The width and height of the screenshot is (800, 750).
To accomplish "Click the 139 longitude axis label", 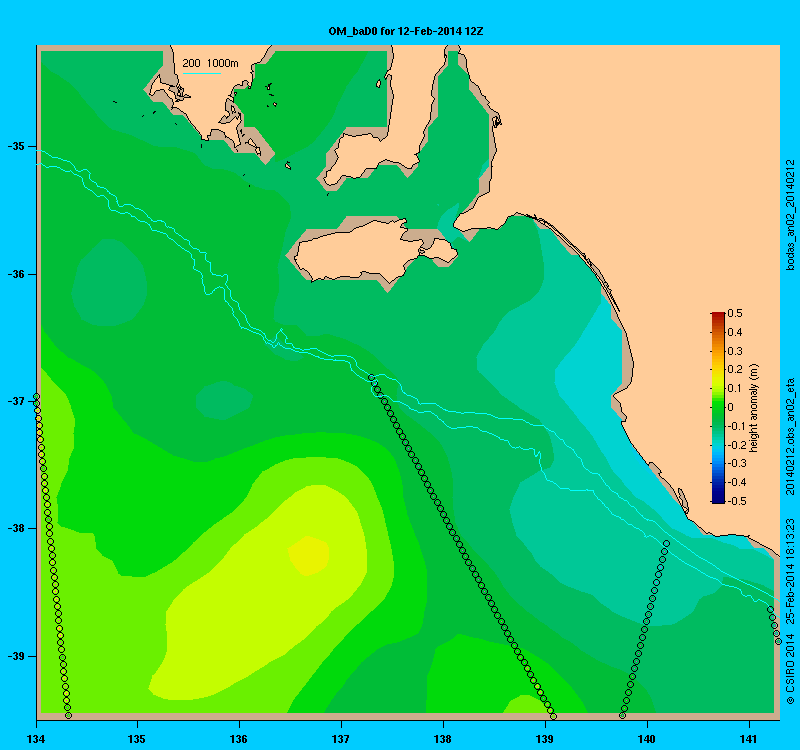I will [x=544, y=739].
